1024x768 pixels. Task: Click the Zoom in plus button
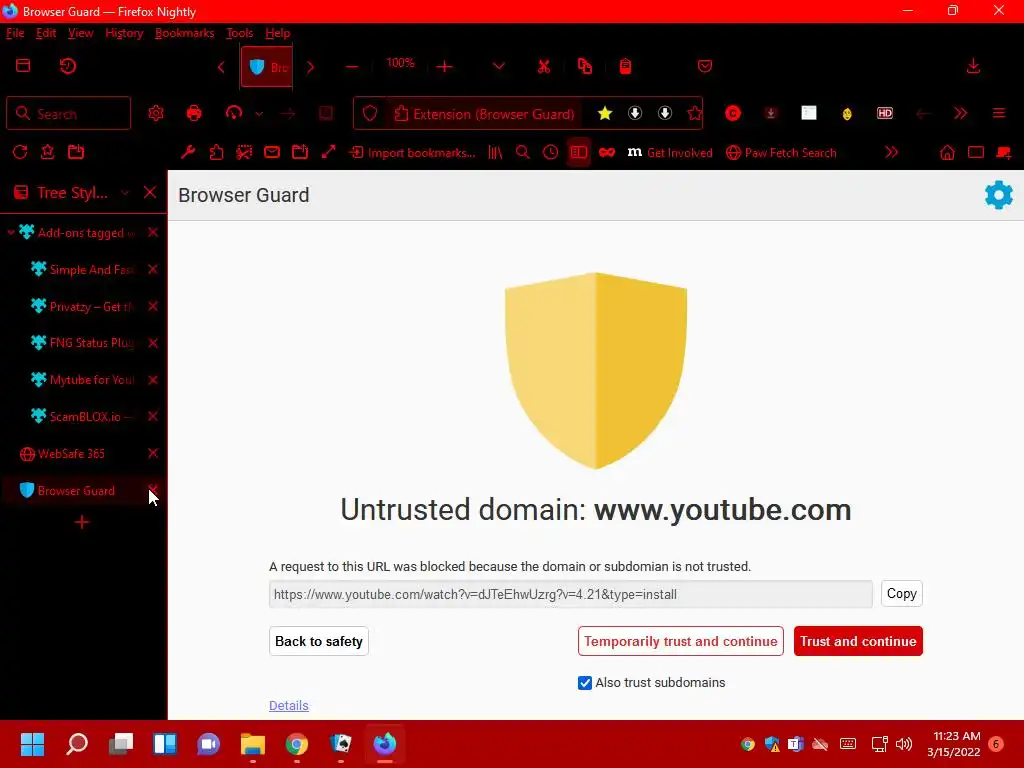pos(444,66)
